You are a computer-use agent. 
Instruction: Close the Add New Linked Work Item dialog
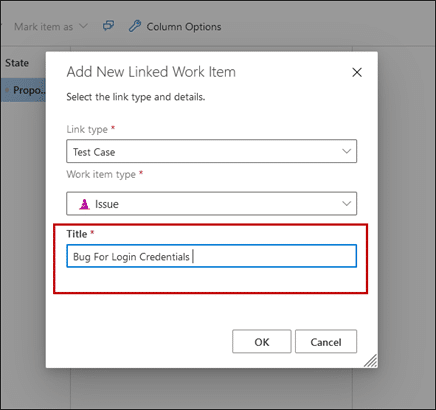click(x=357, y=72)
